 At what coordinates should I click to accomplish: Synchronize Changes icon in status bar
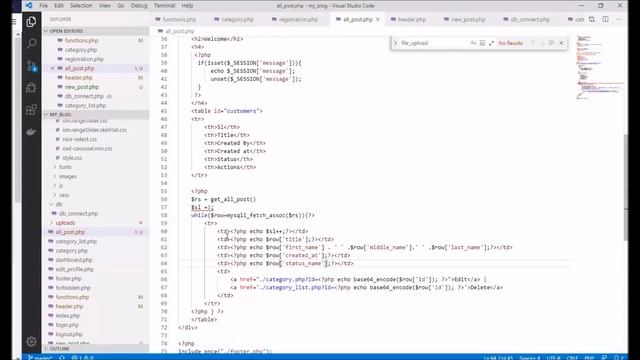point(62,358)
